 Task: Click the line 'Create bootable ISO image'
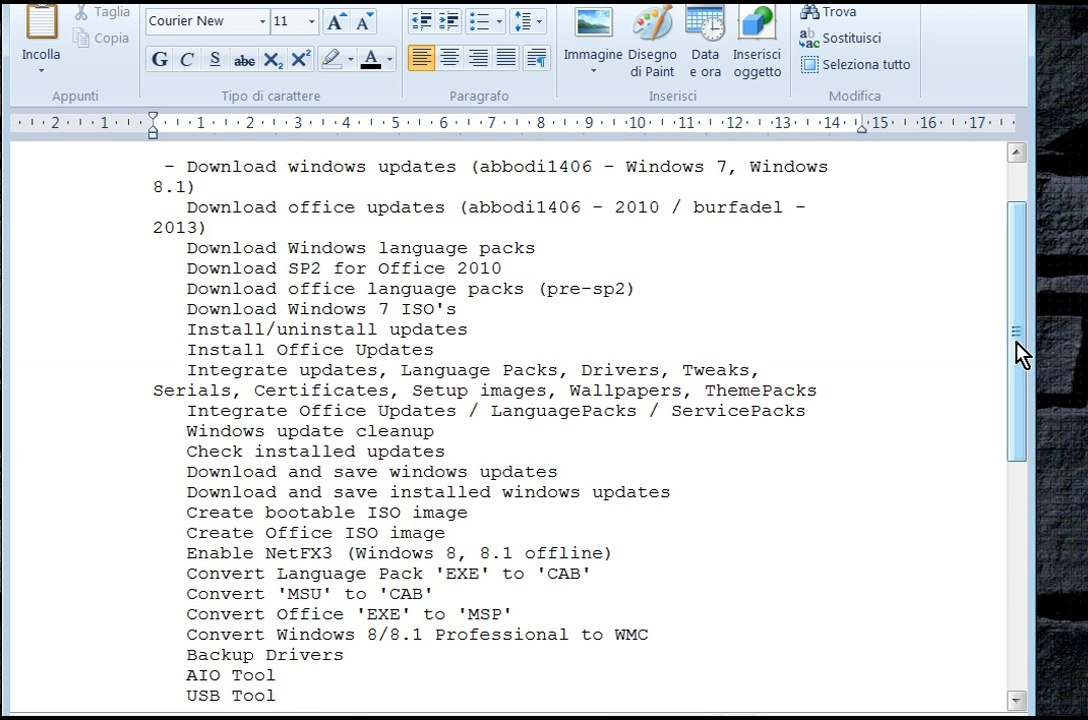pos(327,513)
